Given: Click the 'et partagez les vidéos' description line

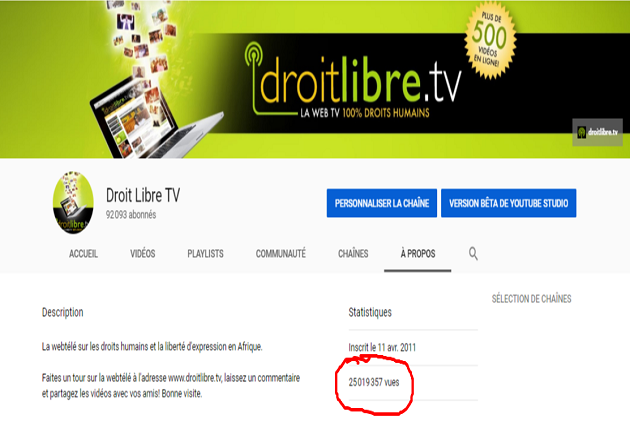Looking at the screenshot, I should 122,394.
